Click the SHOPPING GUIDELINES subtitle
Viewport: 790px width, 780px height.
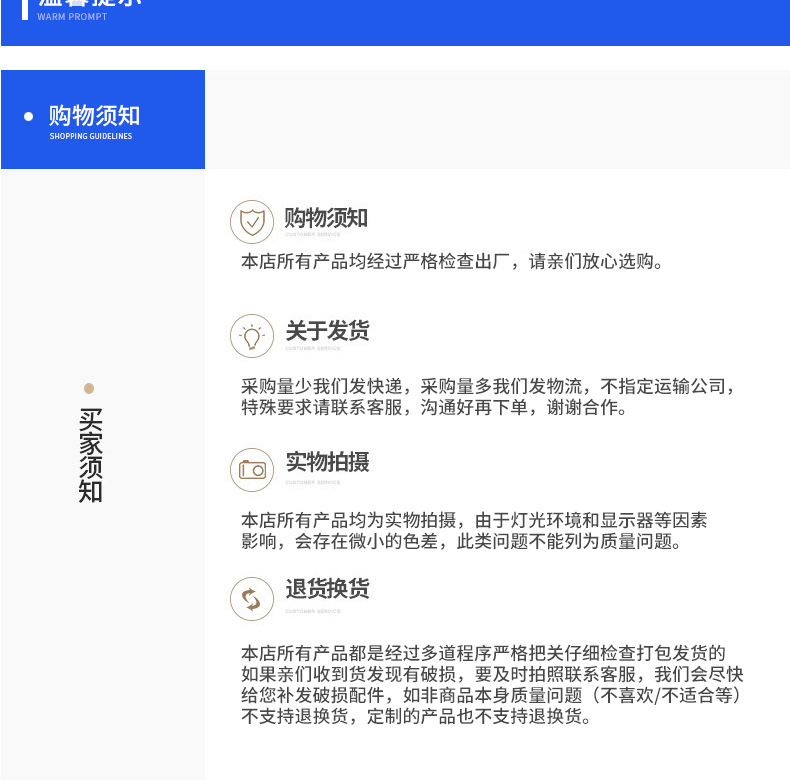tap(91, 136)
